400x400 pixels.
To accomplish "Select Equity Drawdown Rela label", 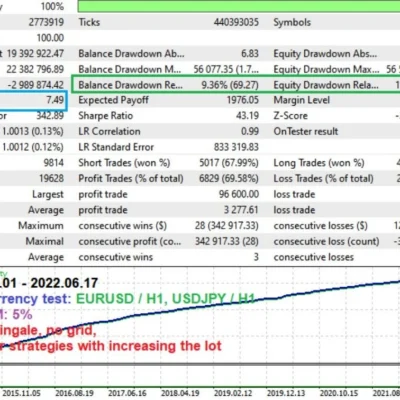I will click(326, 85).
